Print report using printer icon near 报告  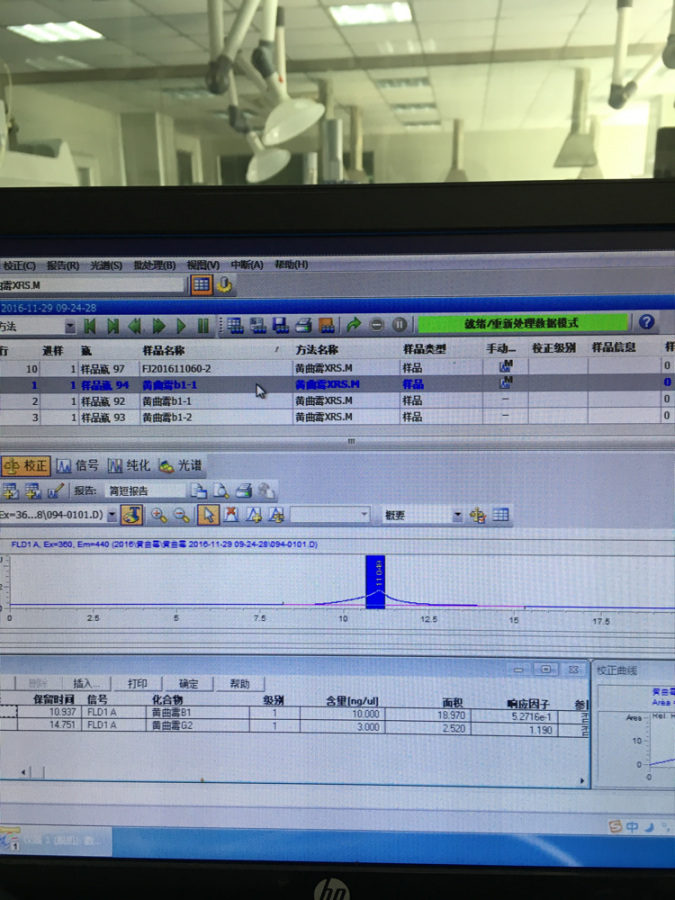pyautogui.click(x=243, y=491)
